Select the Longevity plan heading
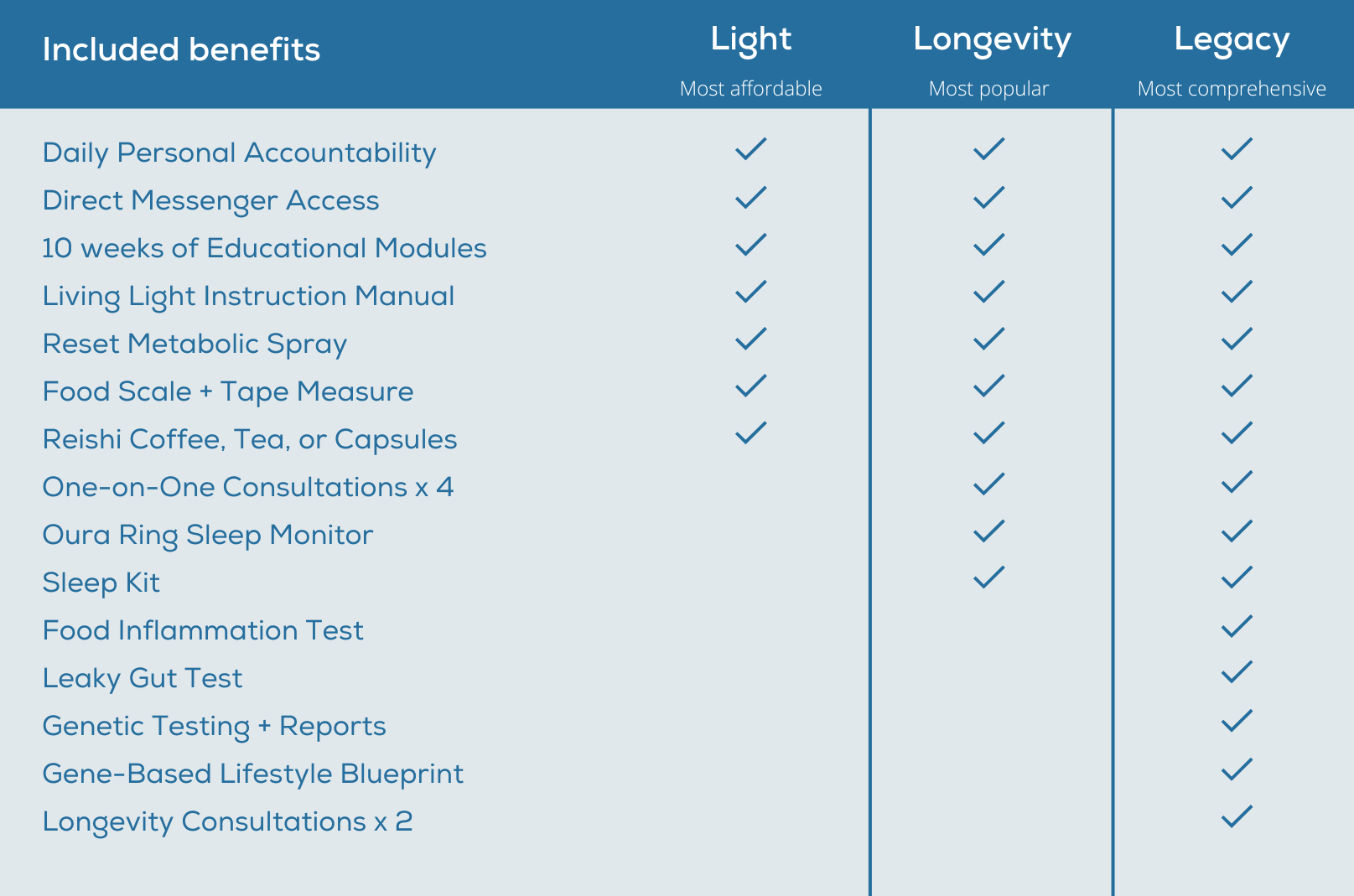Screen dimensions: 1354x896 992,39
